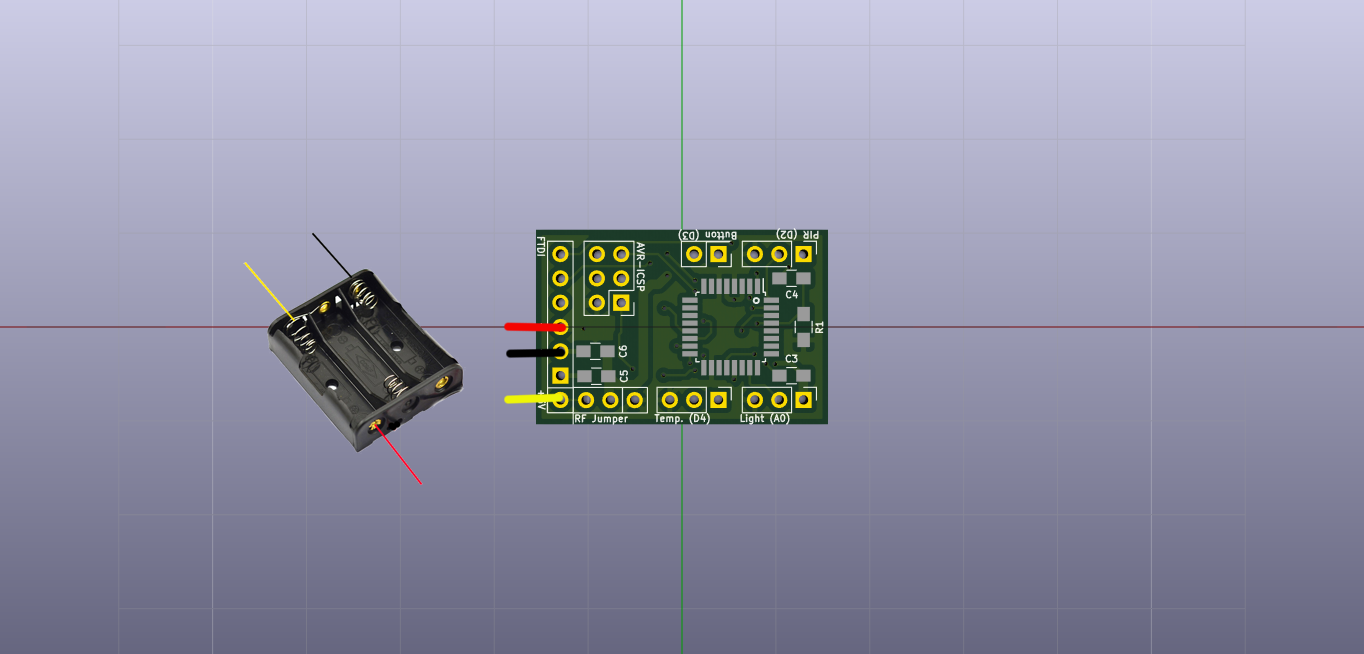Viewport: 1364px width, 654px height.
Task: Click the RF Jumper label text
Action: point(601,419)
